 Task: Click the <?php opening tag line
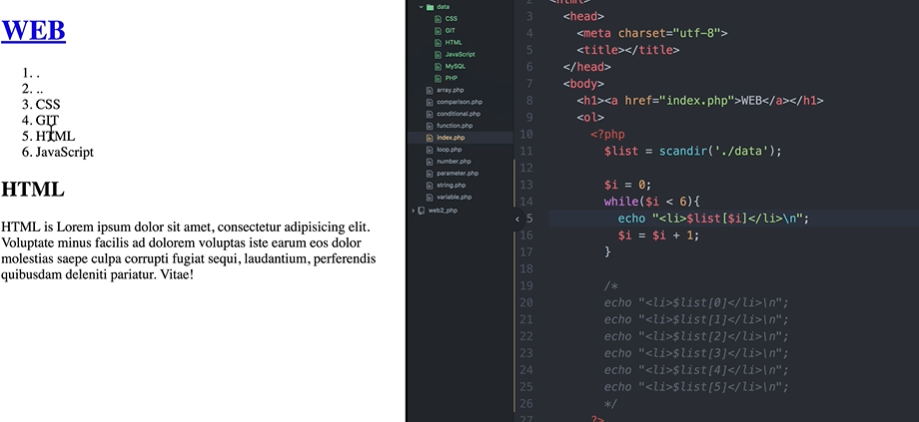click(608, 134)
